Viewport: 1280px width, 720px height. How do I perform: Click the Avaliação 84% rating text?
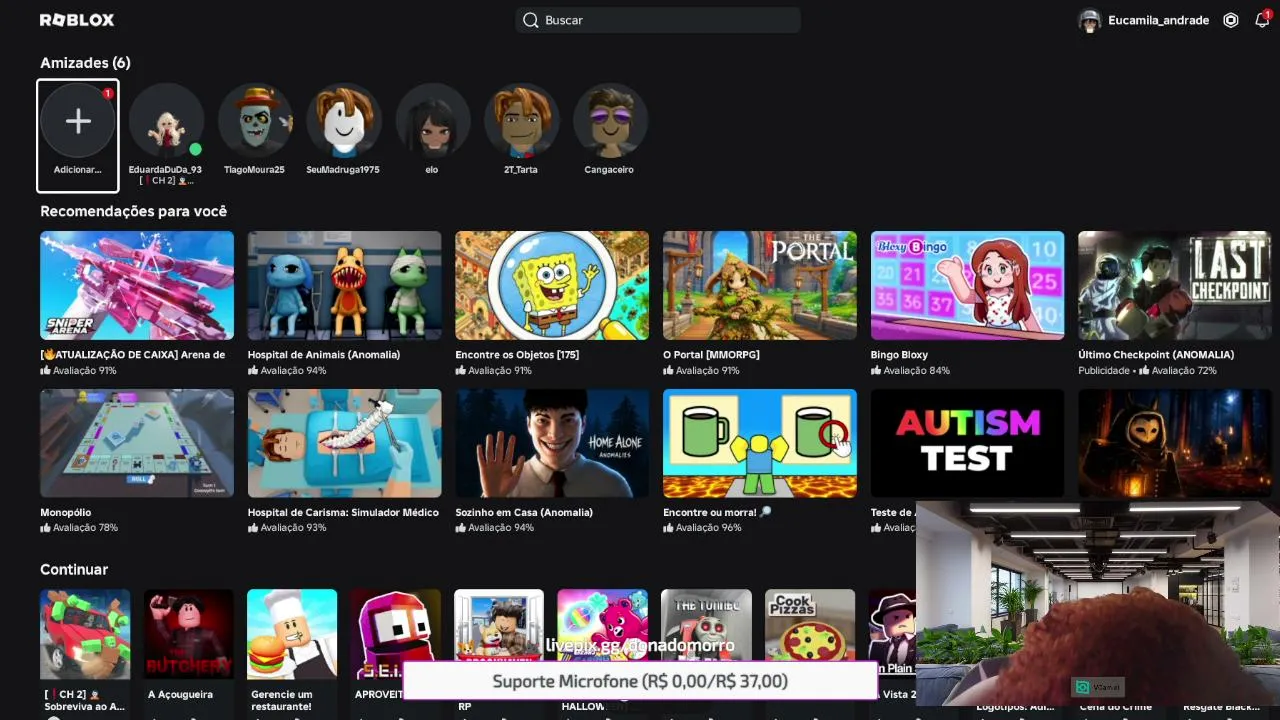click(x=917, y=370)
